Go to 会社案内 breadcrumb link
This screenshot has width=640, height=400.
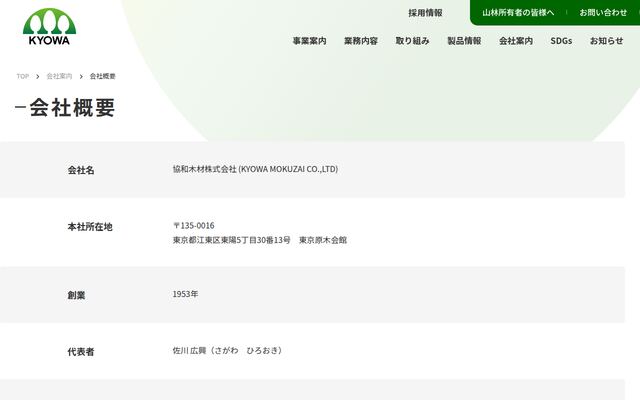59,76
